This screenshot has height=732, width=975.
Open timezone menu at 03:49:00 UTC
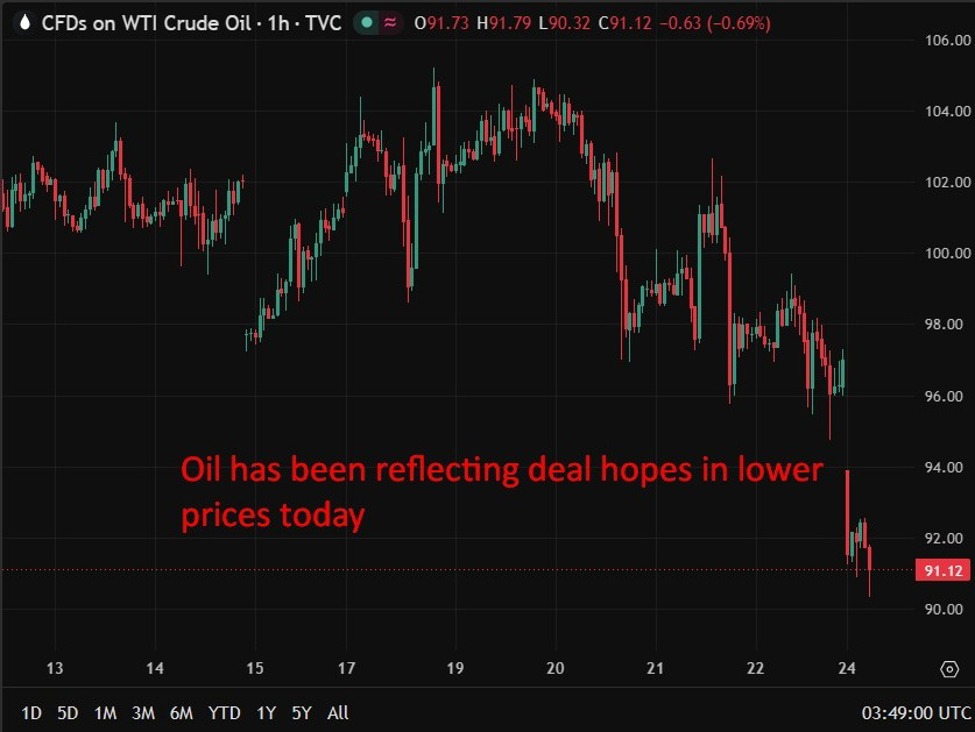[x=916, y=713]
